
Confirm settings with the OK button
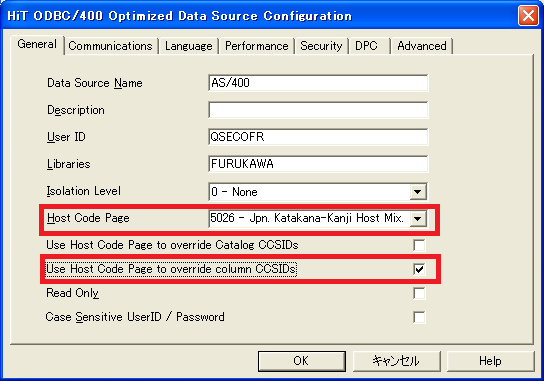click(301, 361)
